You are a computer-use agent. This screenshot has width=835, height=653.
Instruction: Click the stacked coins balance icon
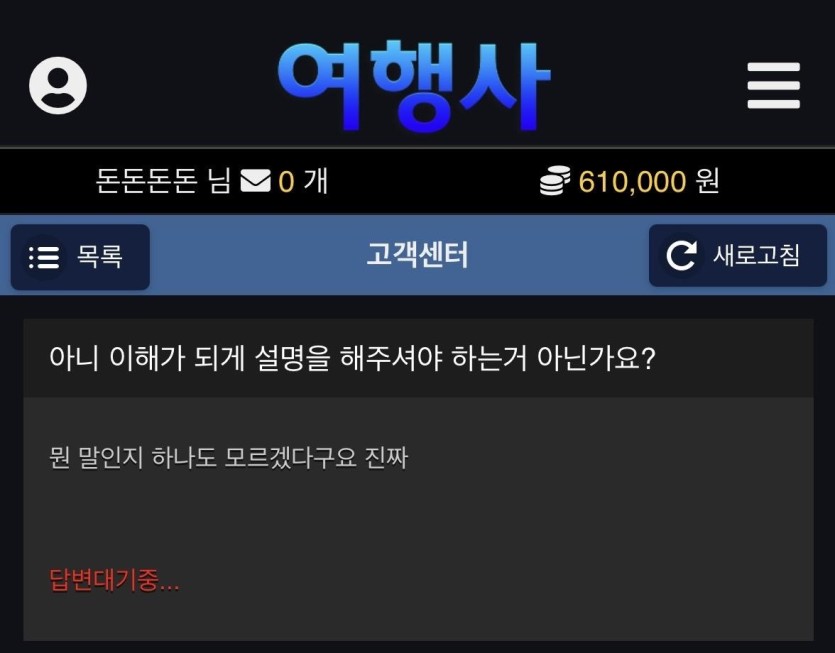tap(555, 181)
